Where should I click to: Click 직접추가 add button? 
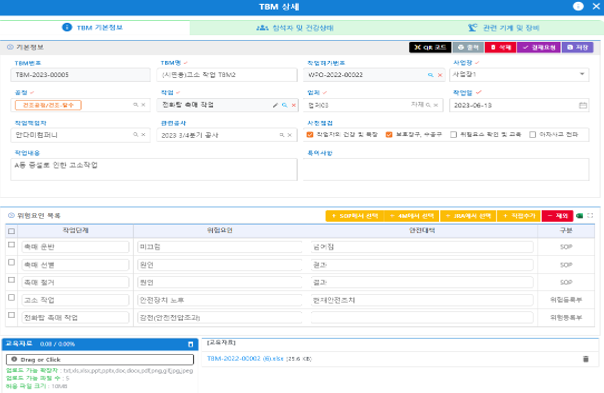click(x=519, y=216)
